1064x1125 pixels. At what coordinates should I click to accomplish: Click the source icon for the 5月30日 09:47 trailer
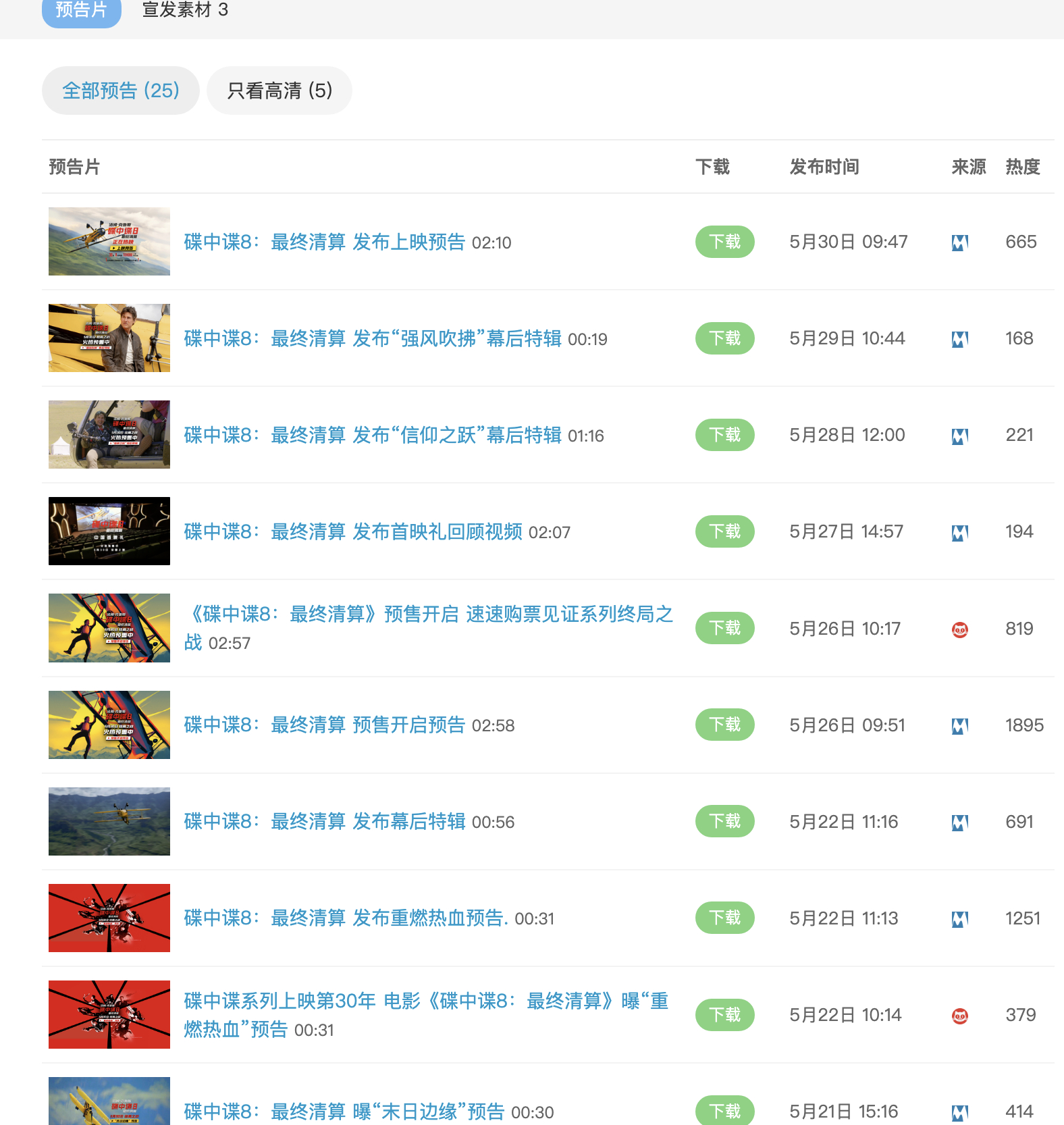959,242
